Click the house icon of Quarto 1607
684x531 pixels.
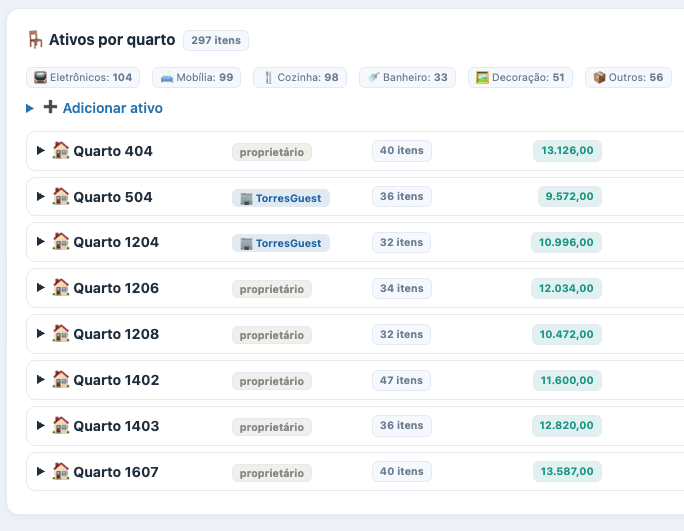point(61,472)
